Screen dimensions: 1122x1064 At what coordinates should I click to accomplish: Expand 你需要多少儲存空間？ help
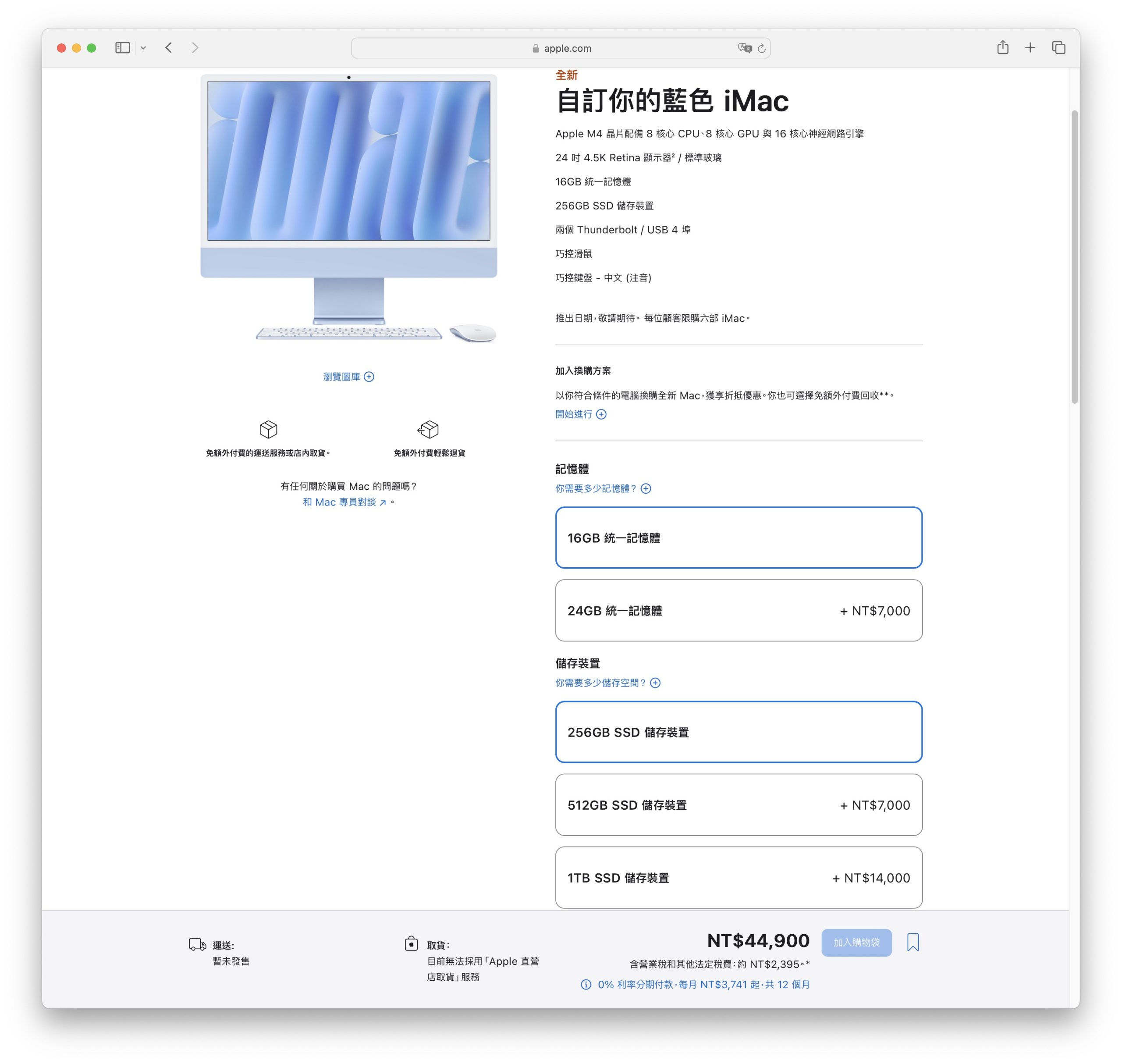[608, 683]
